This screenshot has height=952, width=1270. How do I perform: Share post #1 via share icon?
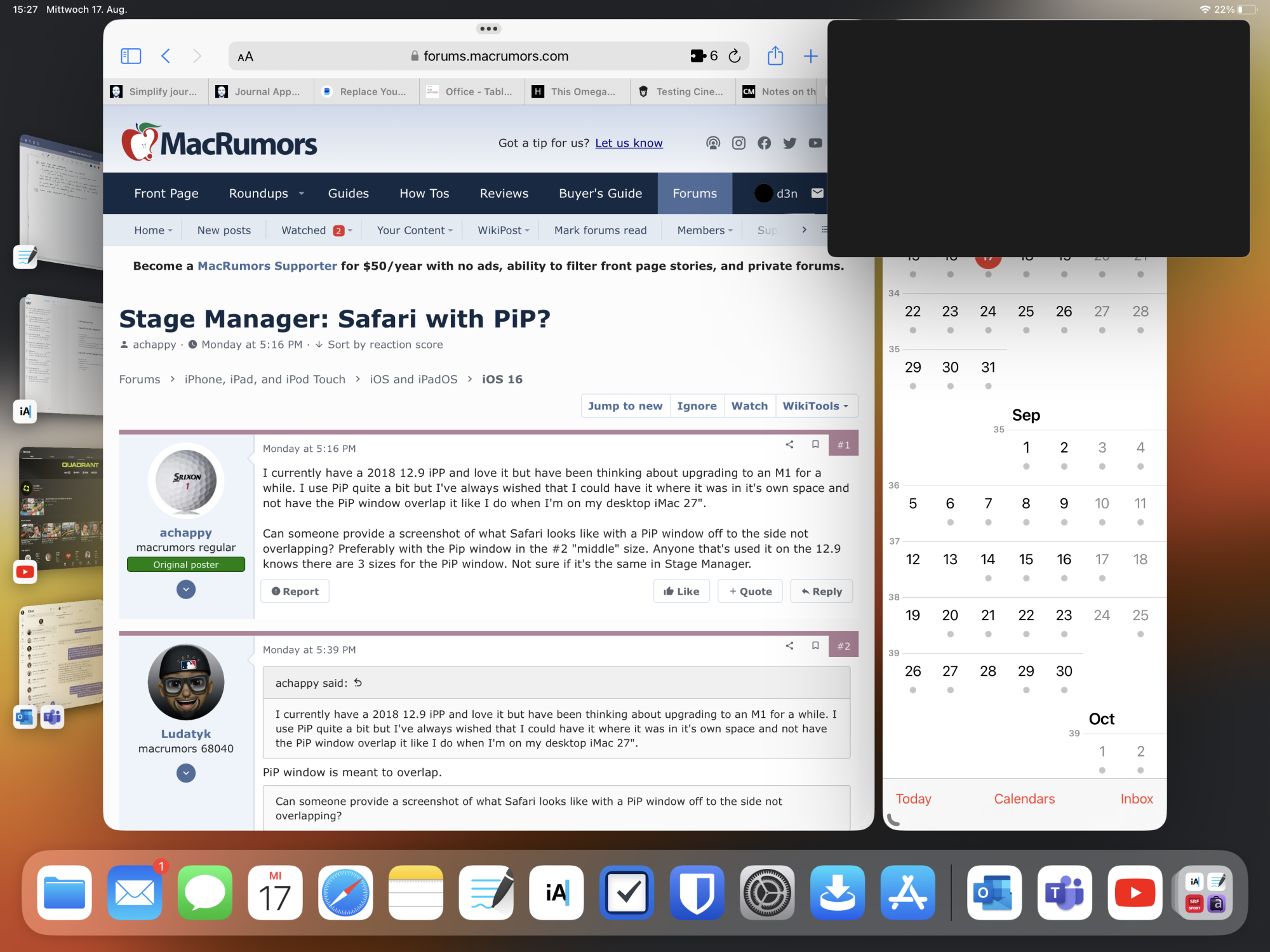coord(789,444)
